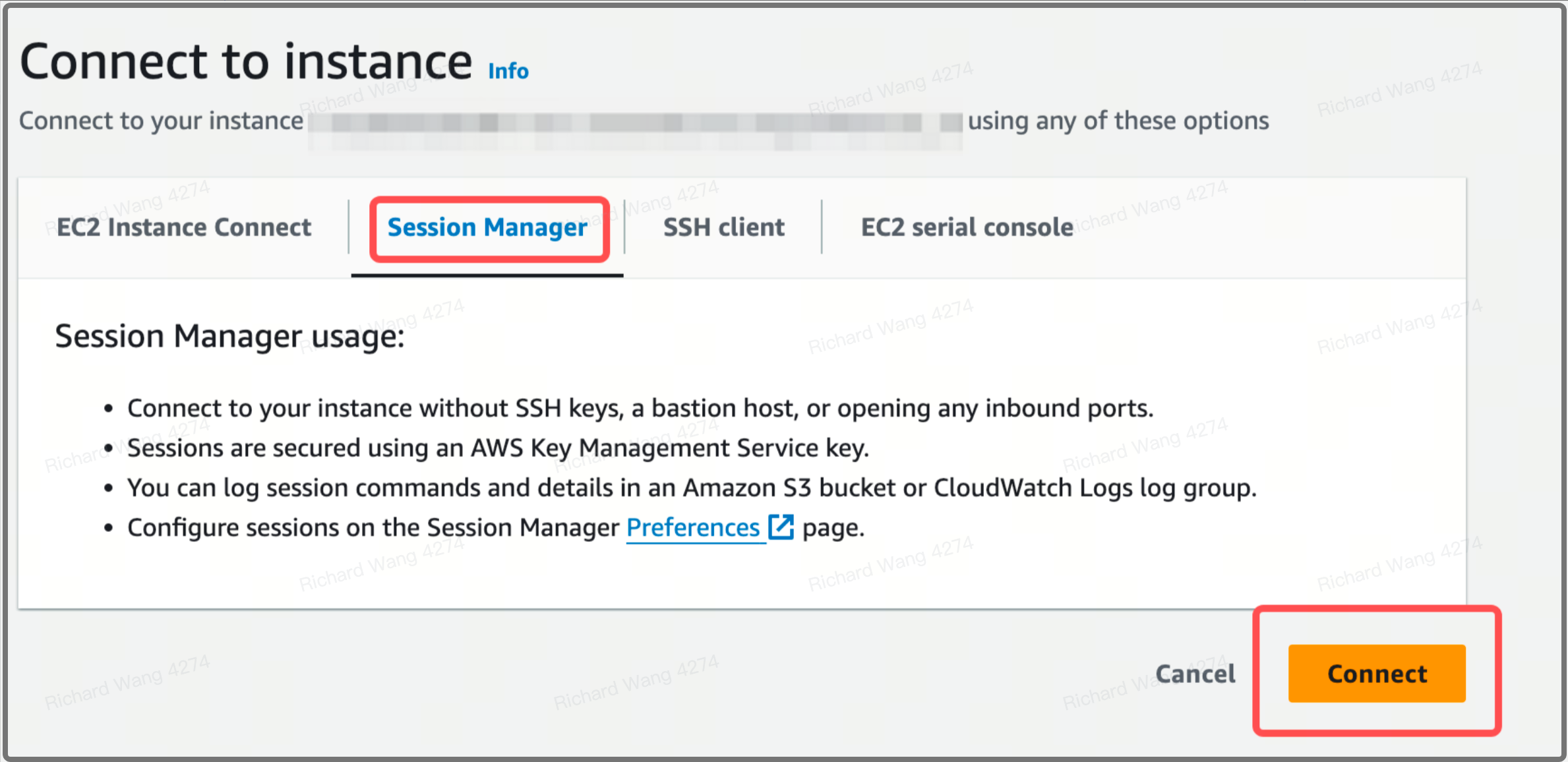Screen dimensions: 1568x762
Task: Click the Configure sessions bullet text
Action: (x=373, y=528)
